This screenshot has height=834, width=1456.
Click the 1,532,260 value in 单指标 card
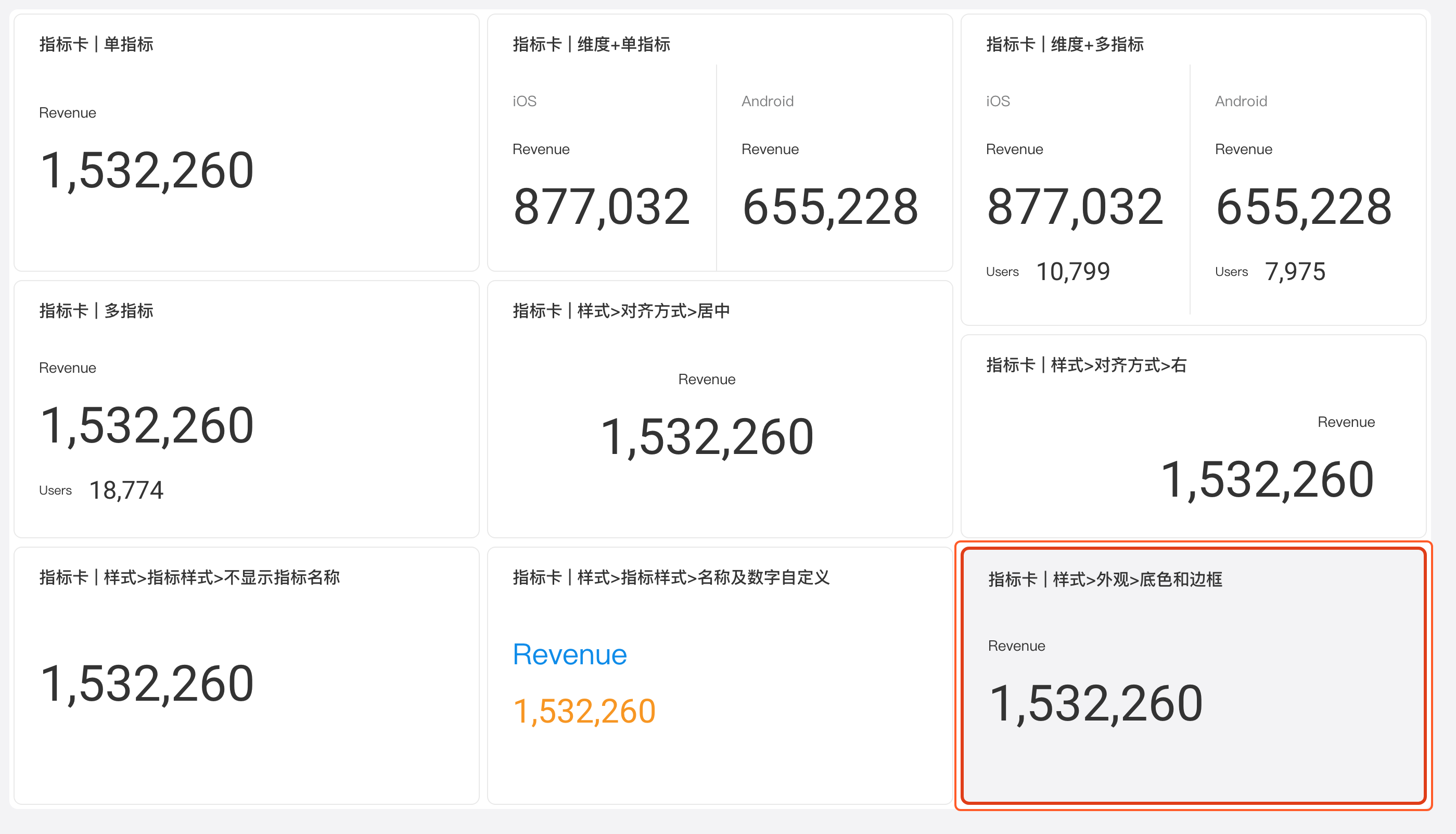[x=147, y=170]
